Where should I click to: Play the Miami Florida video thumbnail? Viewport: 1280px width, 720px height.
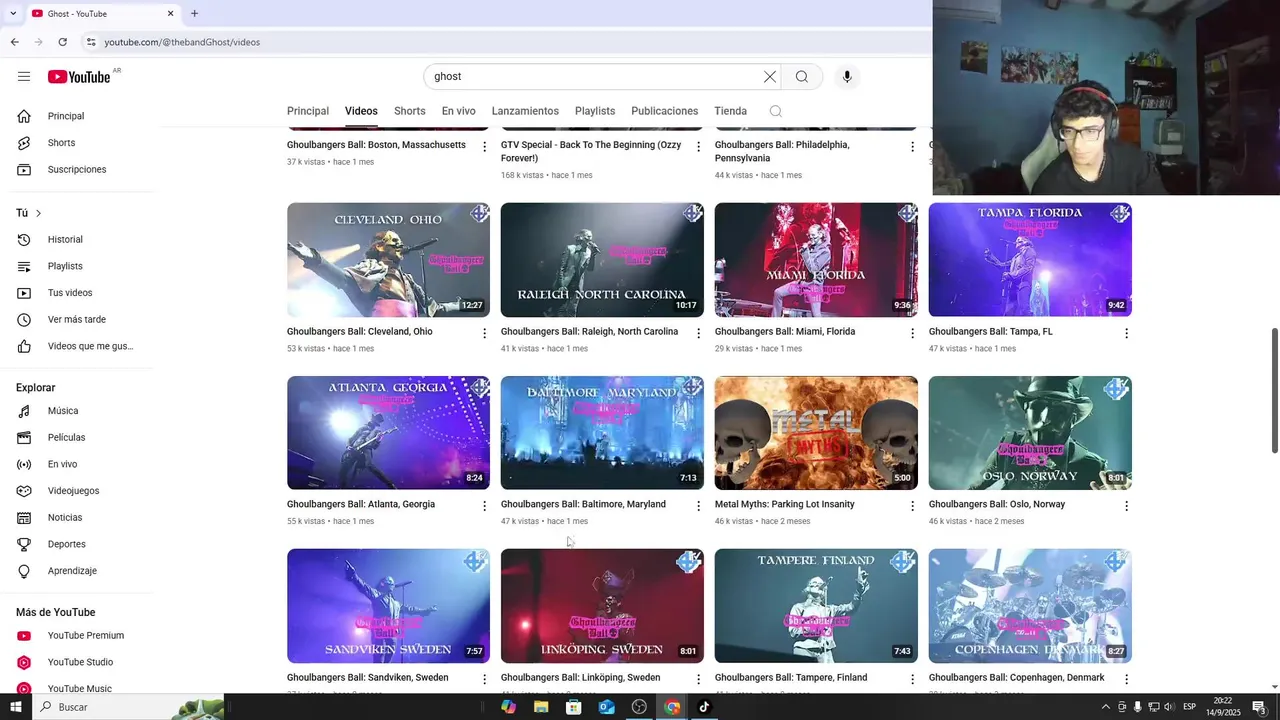tap(816, 260)
